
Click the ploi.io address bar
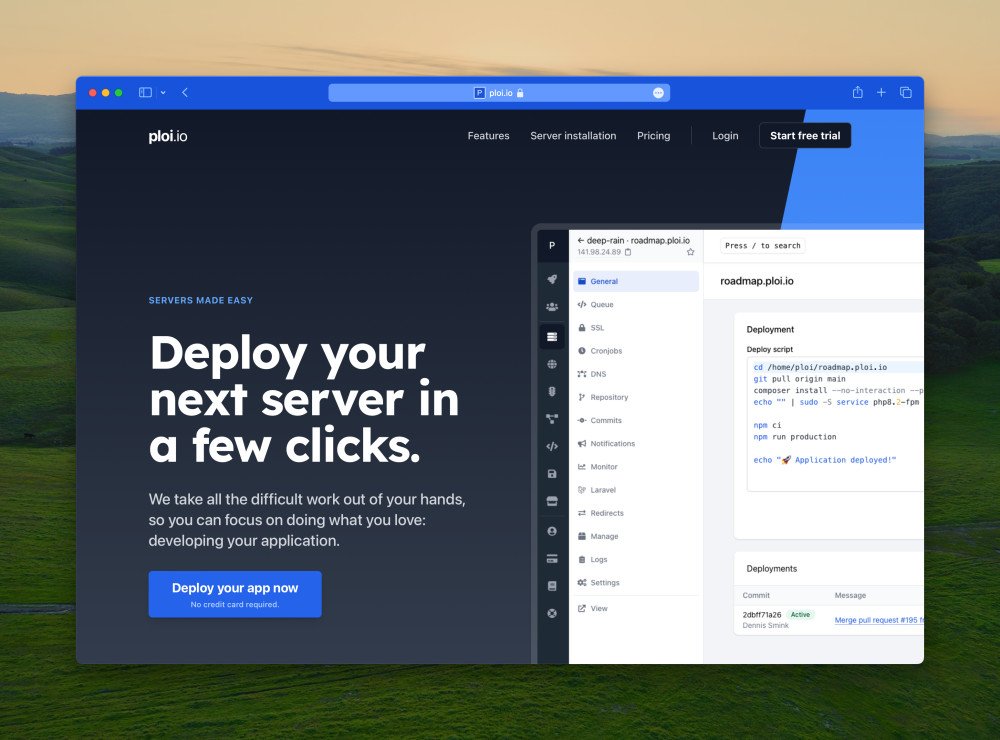499,93
